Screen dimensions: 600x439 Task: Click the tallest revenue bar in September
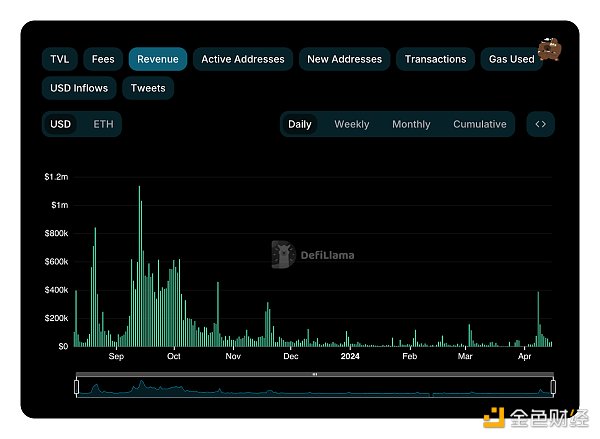(x=139, y=266)
